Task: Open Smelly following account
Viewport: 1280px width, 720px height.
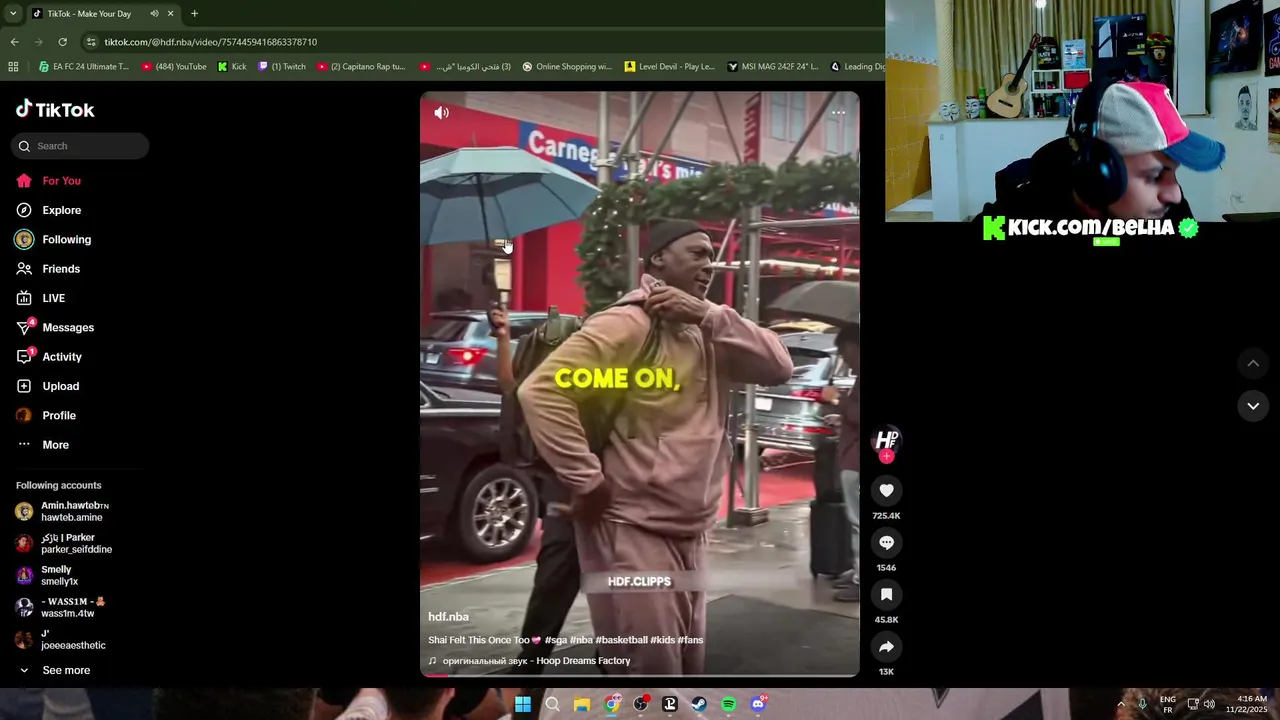Action: click(x=47, y=575)
